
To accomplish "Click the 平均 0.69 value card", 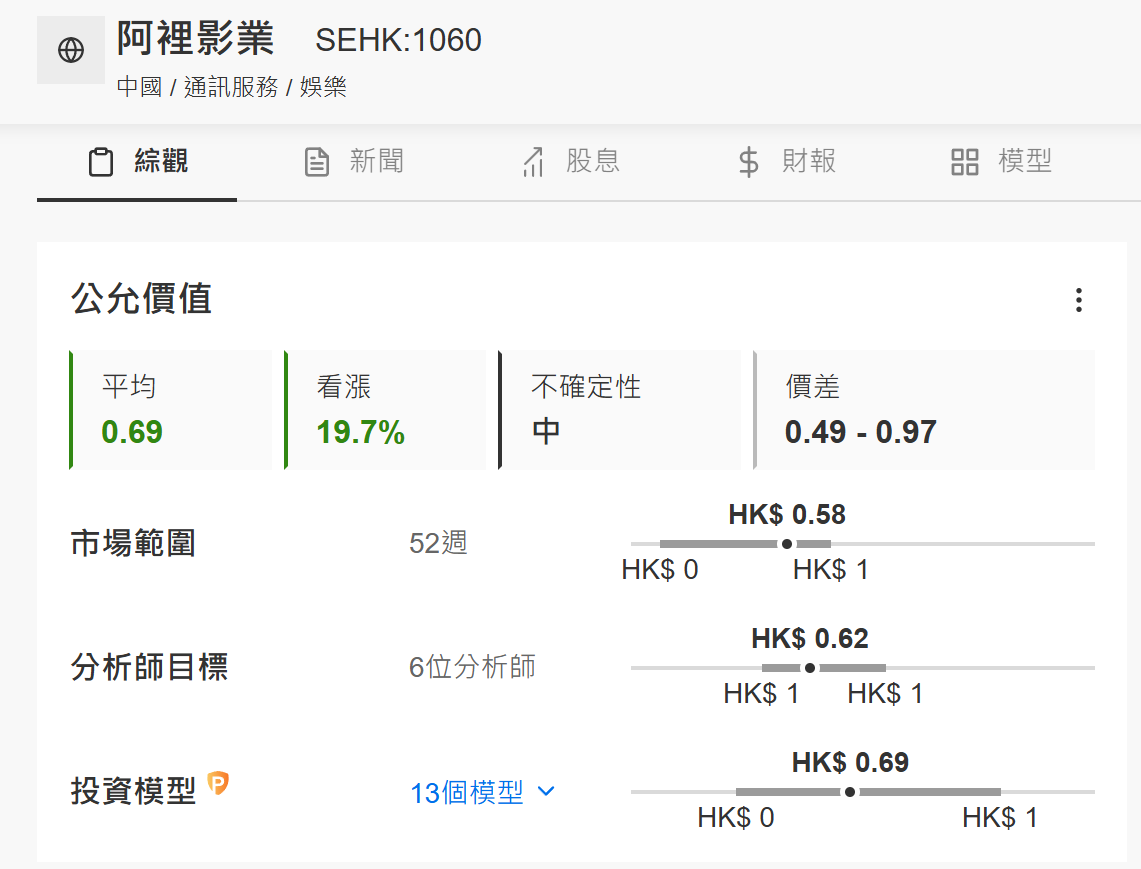I will pos(171,410).
